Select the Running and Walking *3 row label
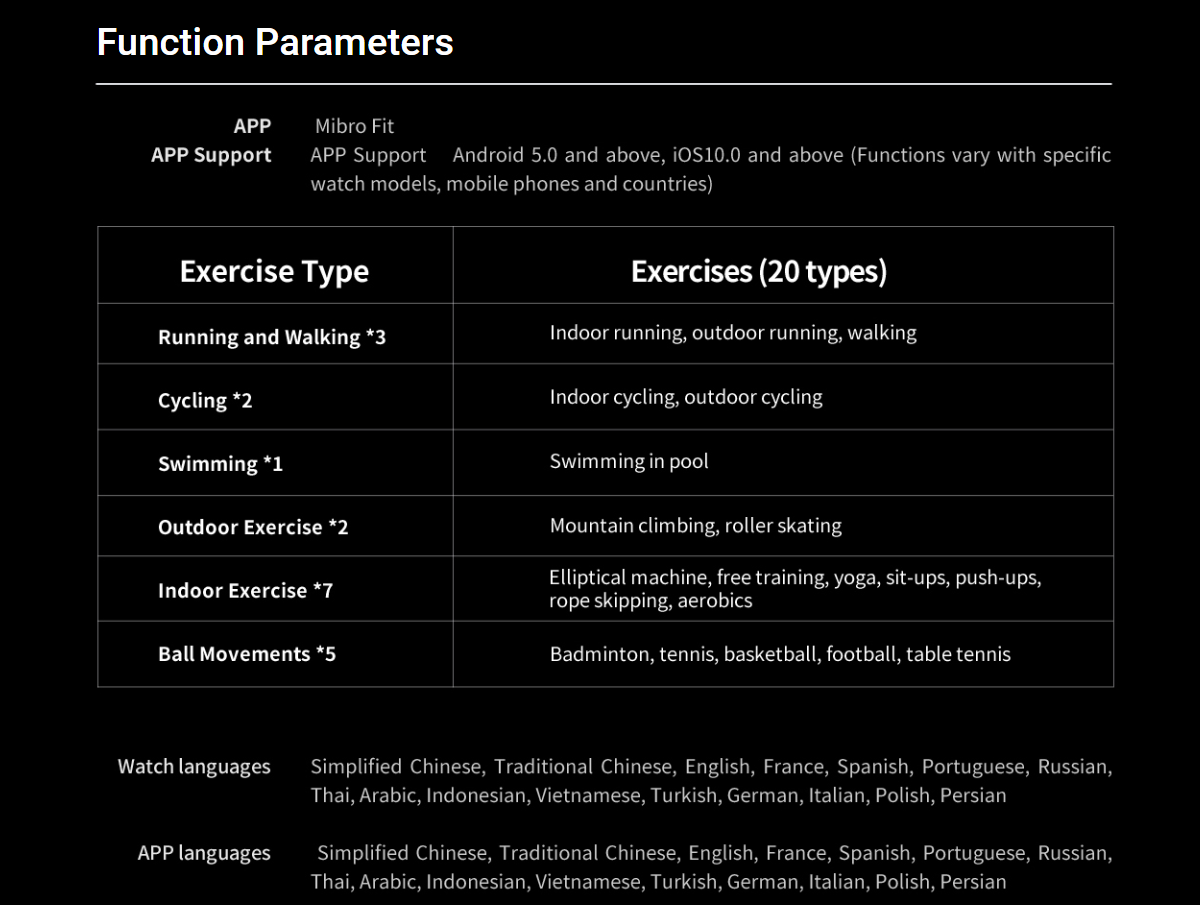Screen dimensions: 1200x905 point(271,337)
